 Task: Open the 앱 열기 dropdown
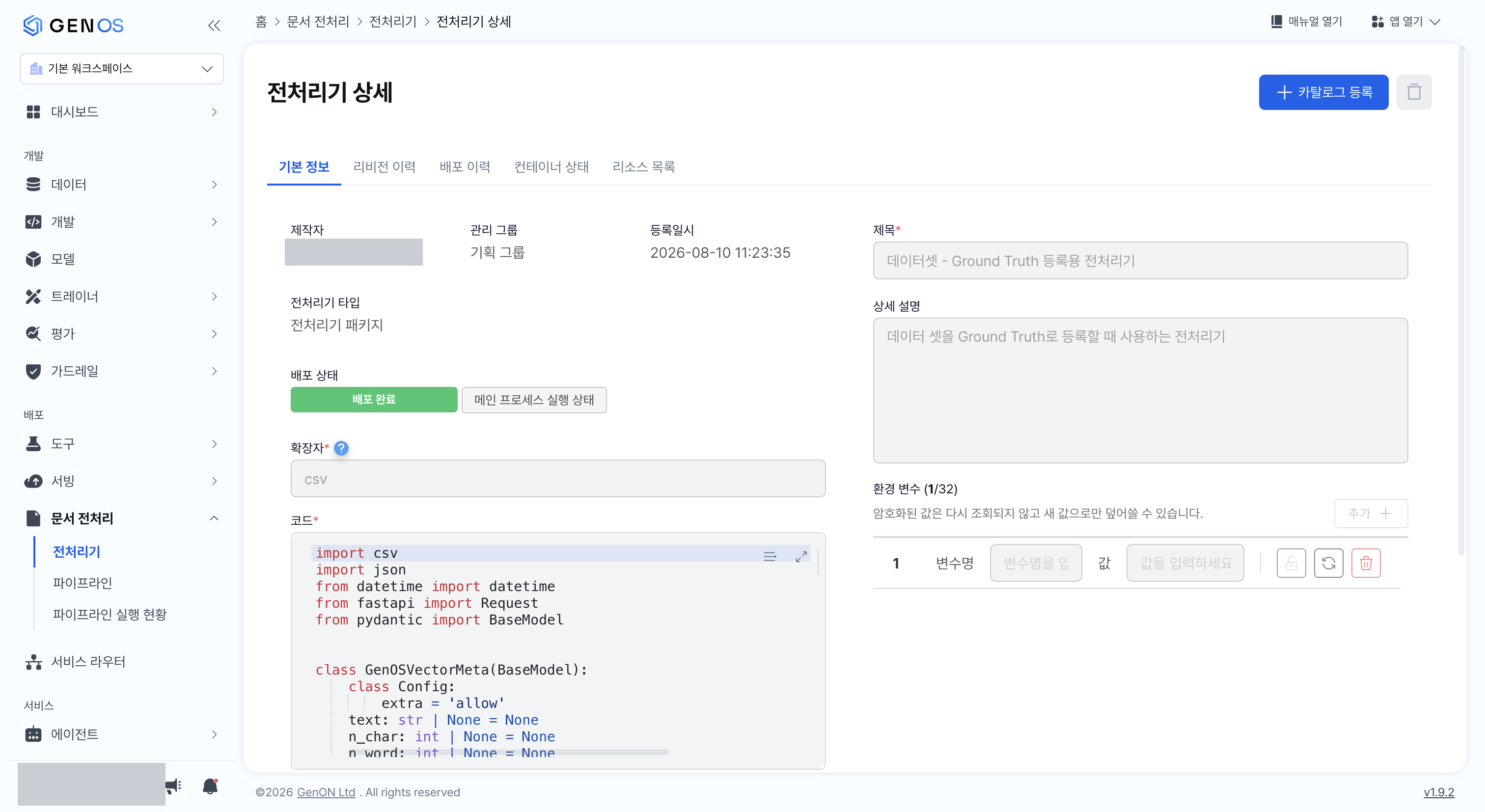(x=1405, y=22)
